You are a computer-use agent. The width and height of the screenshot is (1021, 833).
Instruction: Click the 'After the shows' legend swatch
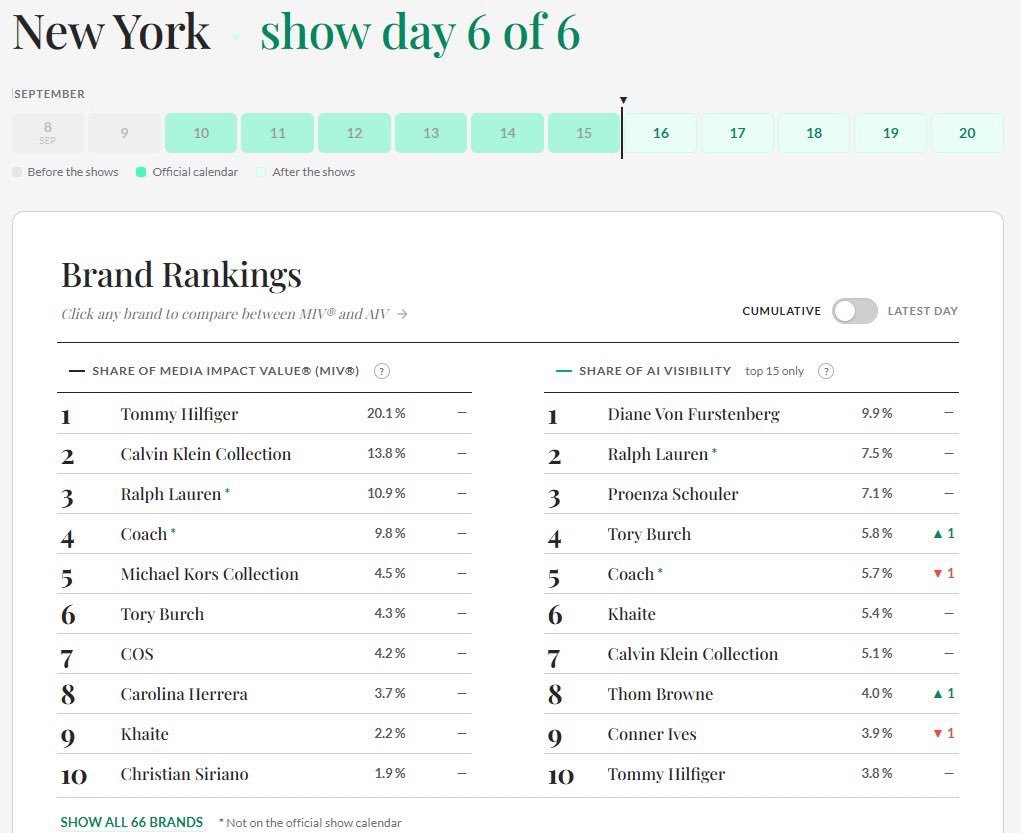(x=261, y=172)
